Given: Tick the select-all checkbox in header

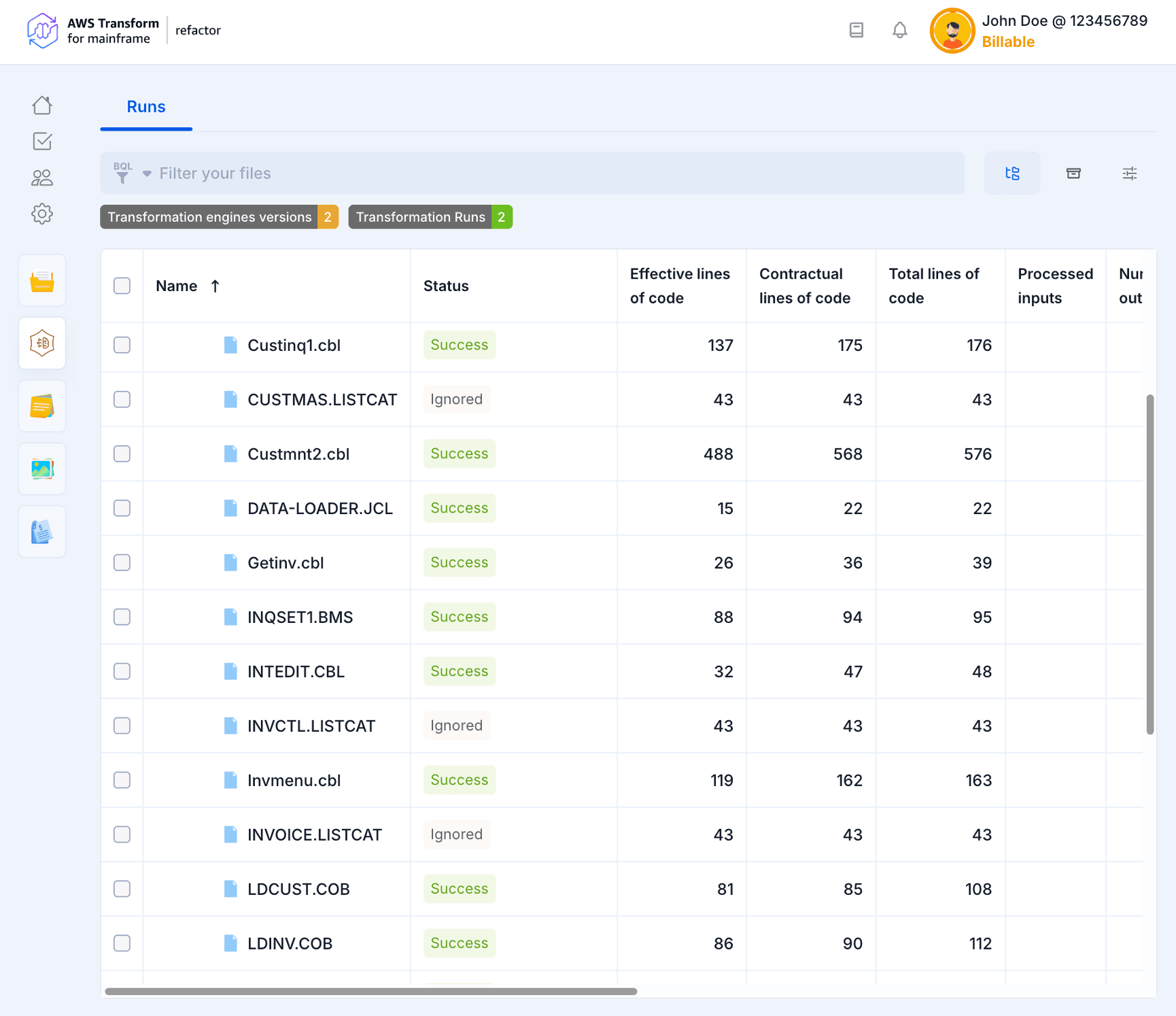Looking at the screenshot, I should pyautogui.click(x=122, y=286).
